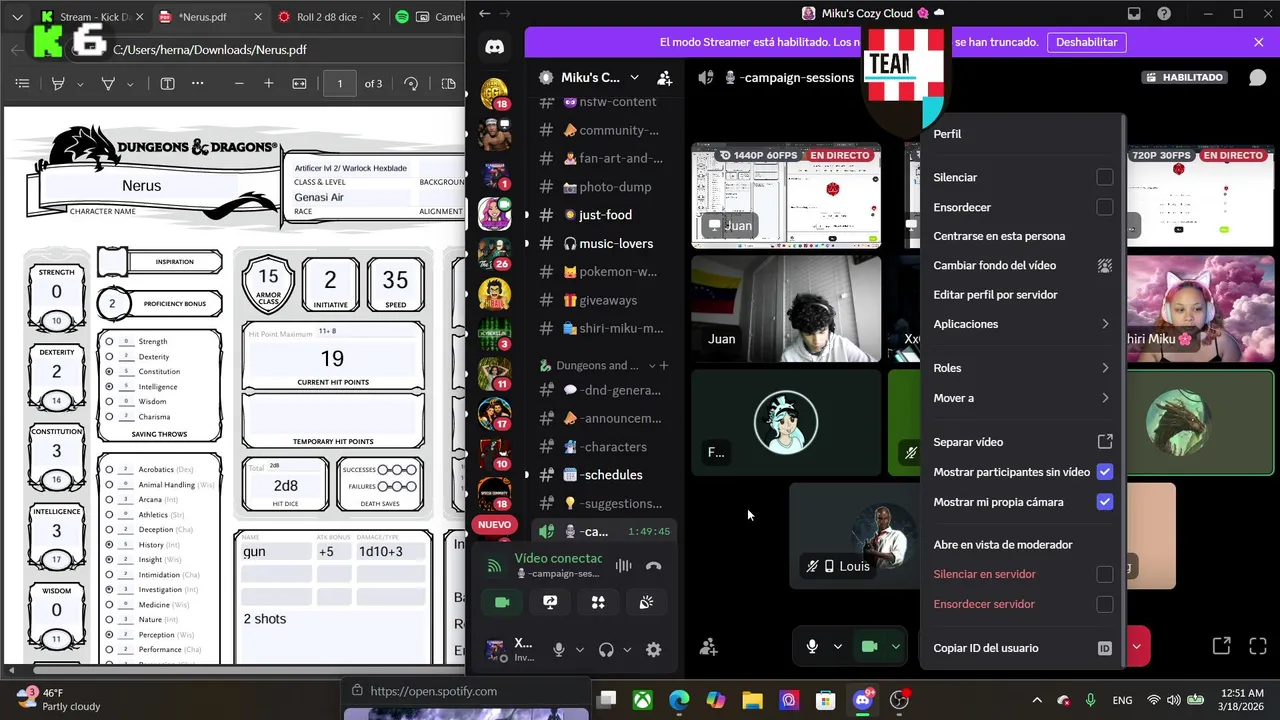Image resolution: width=1280 pixels, height=720 pixels.
Task: Click the PDF page number field
Action: 339,84
